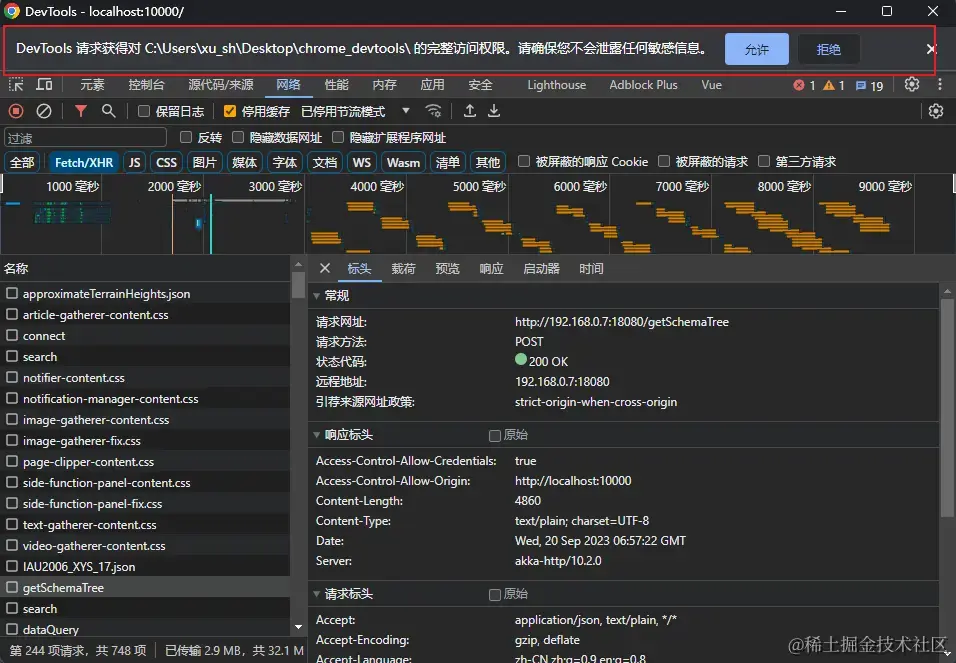
Task: Filter requests by Images (图片)
Action: click(x=205, y=162)
